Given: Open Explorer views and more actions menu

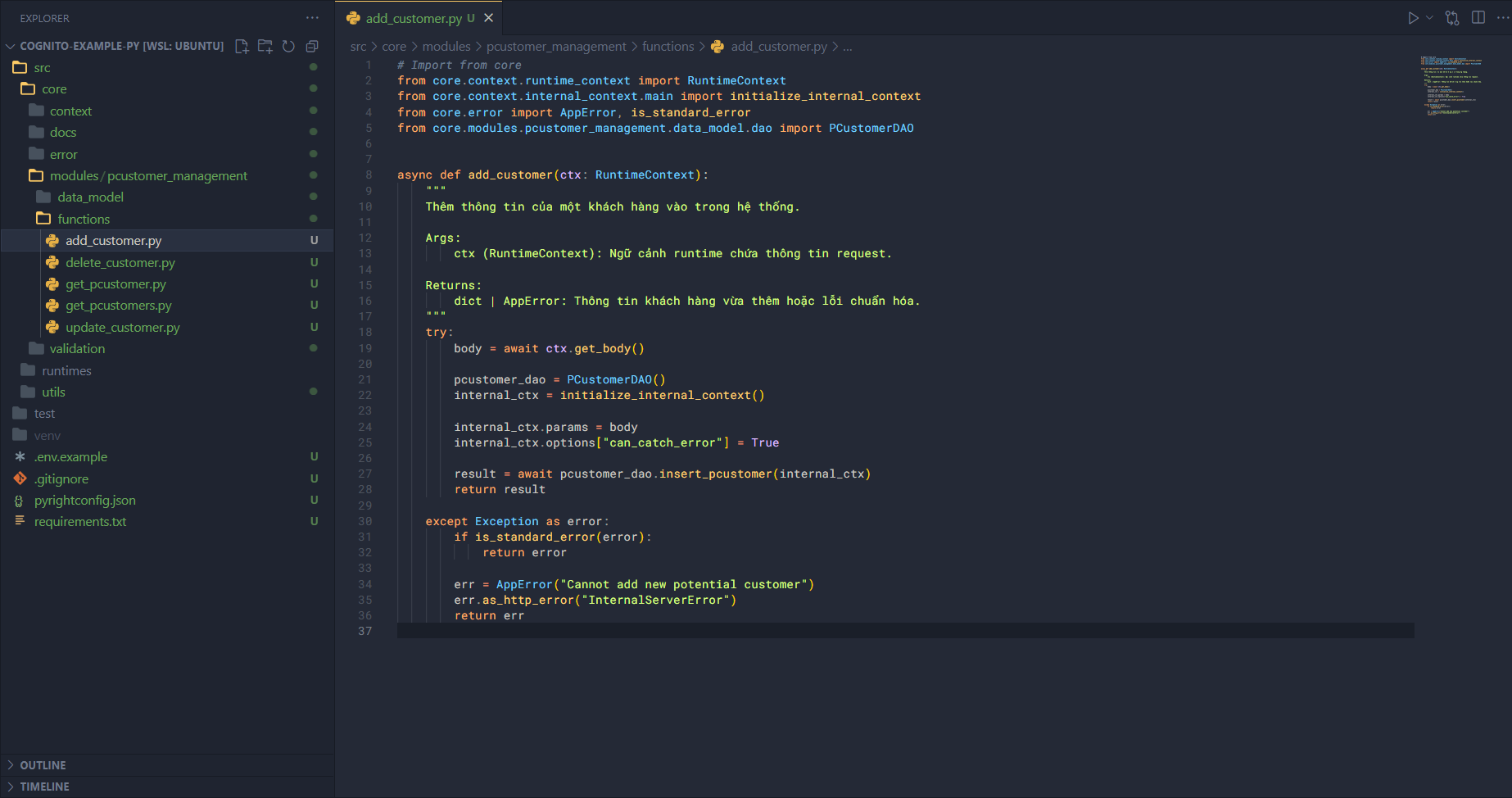Looking at the screenshot, I should [x=312, y=18].
